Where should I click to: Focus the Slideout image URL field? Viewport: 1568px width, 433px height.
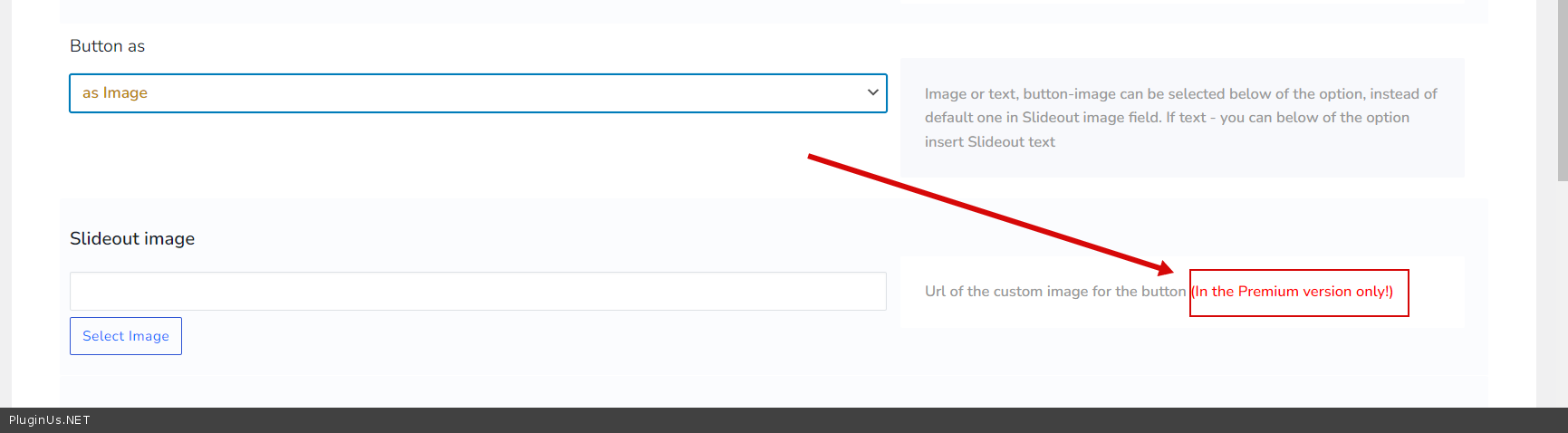[477, 292]
